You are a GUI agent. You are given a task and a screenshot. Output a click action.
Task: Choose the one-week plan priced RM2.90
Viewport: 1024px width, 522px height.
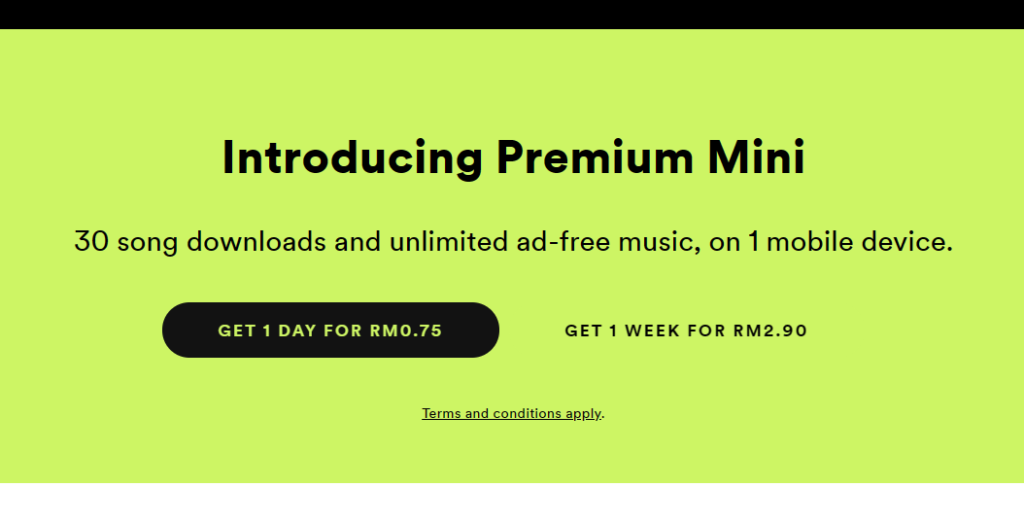click(x=686, y=331)
